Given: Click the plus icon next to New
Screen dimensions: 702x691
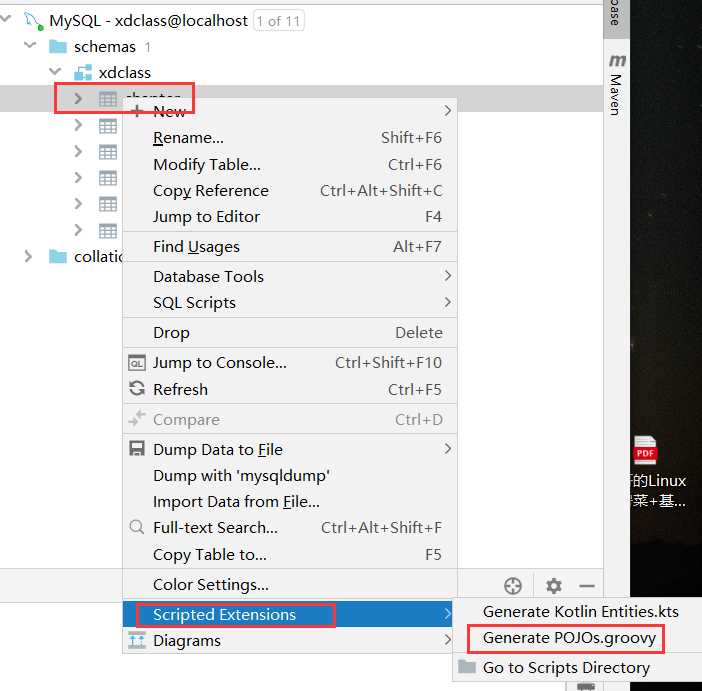Looking at the screenshot, I should point(137,111).
